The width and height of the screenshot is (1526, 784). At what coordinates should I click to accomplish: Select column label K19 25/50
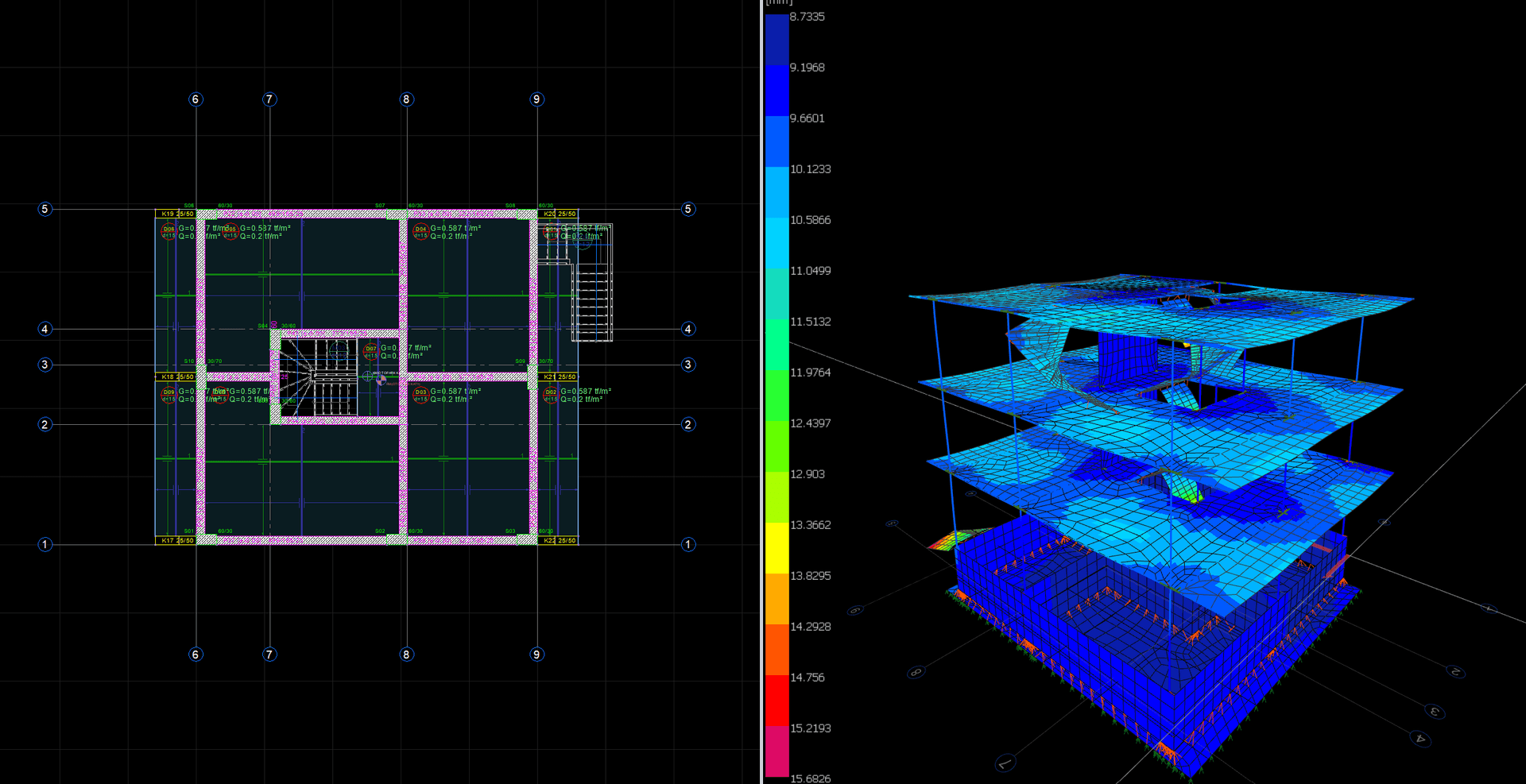pyautogui.click(x=176, y=214)
